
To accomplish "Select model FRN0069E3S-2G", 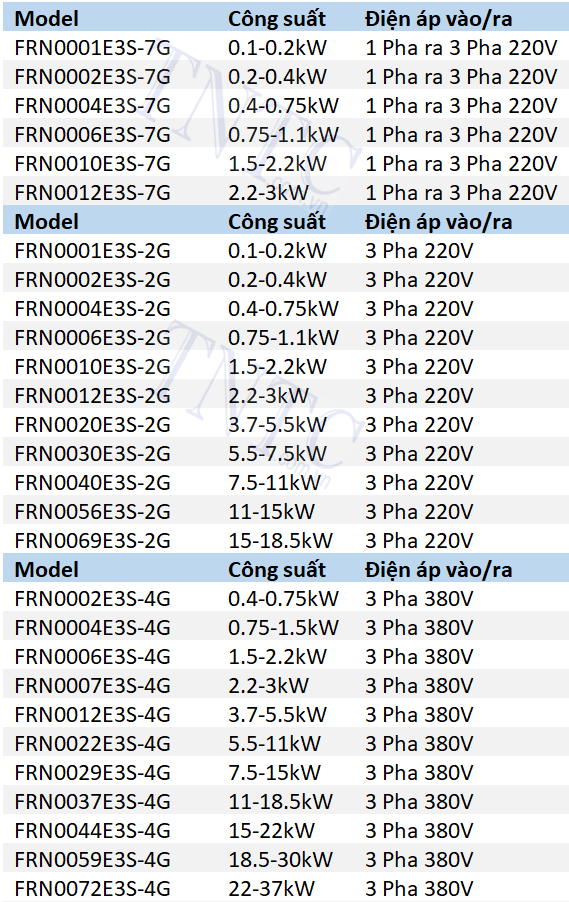I will pos(93,541).
